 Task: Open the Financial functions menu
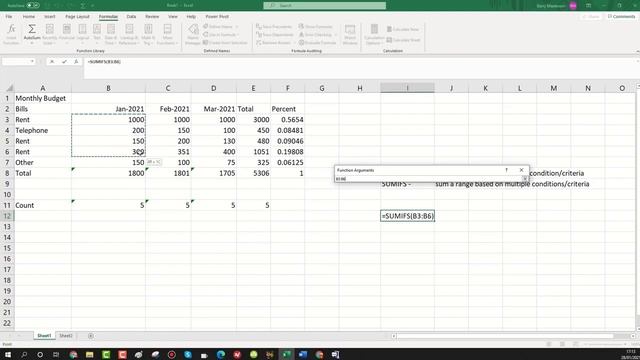[67, 34]
